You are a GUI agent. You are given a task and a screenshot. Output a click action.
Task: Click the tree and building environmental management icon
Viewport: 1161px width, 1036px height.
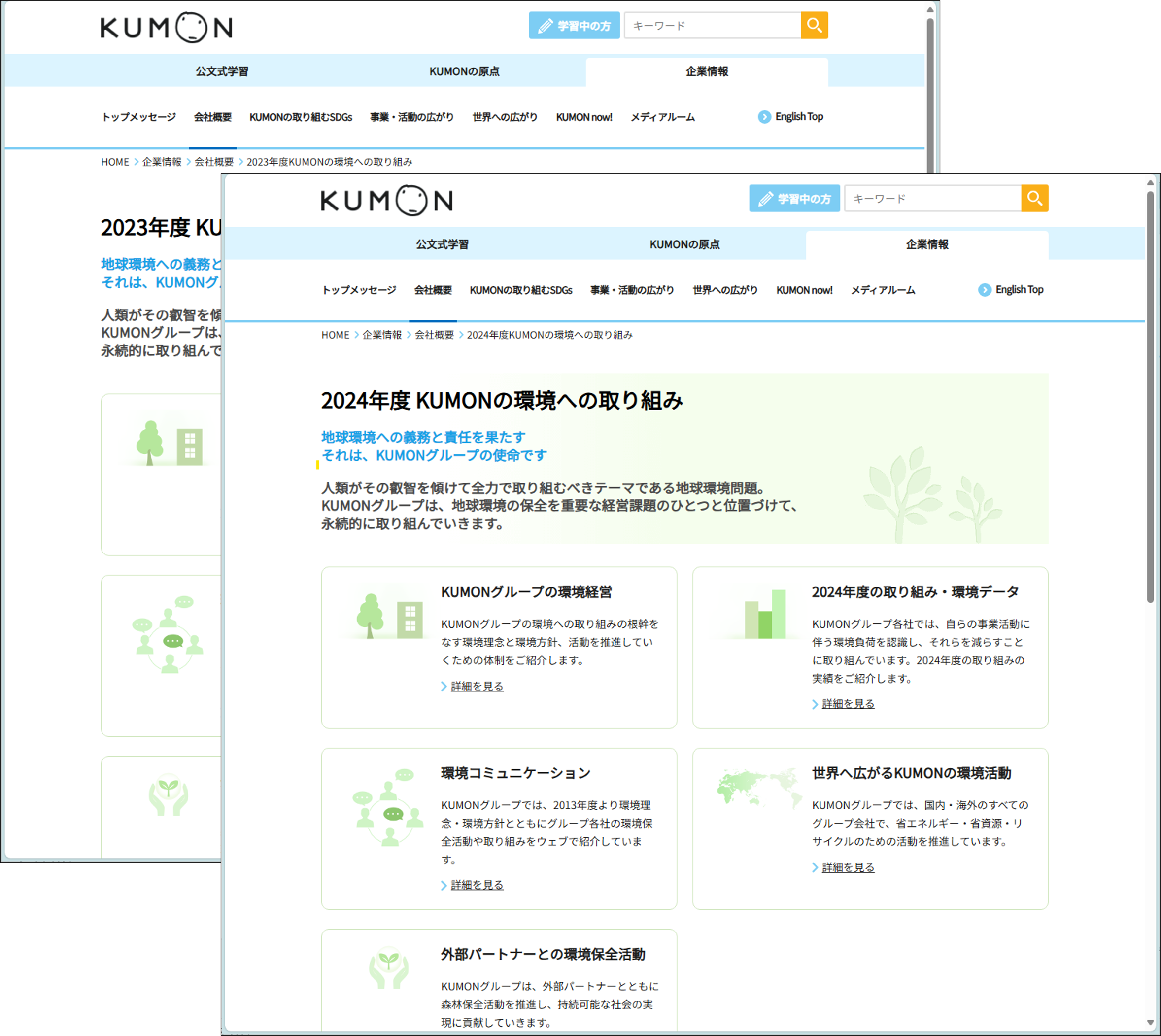389,616
